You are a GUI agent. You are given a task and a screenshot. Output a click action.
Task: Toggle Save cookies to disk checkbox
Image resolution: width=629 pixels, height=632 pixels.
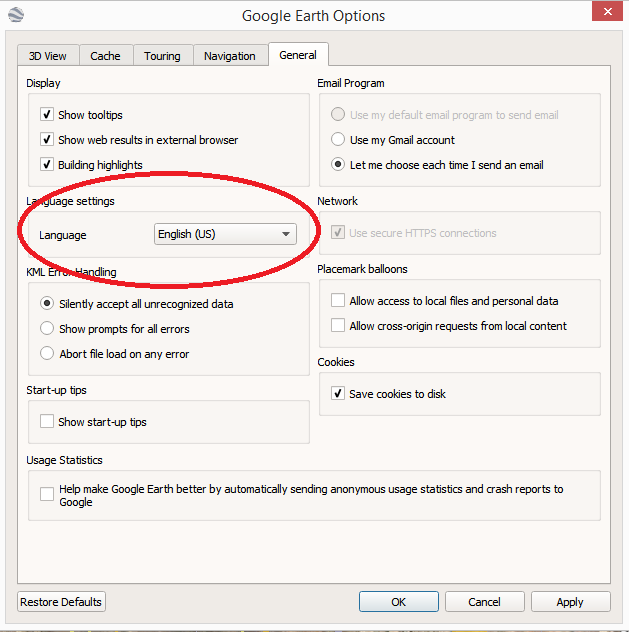[338, 393]
